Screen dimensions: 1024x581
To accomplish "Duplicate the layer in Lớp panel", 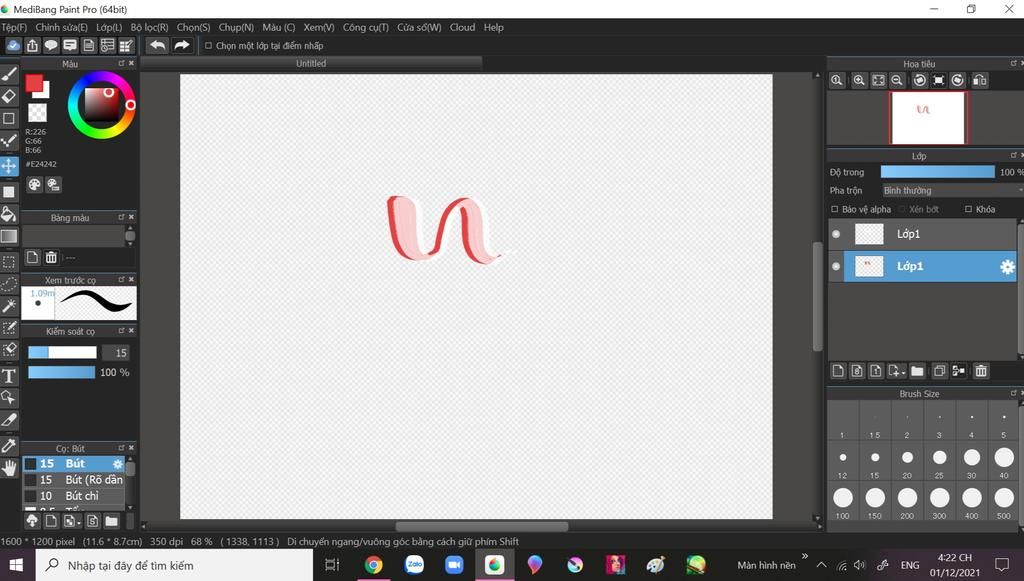I will pyautogui.click(x=939, y=371).
